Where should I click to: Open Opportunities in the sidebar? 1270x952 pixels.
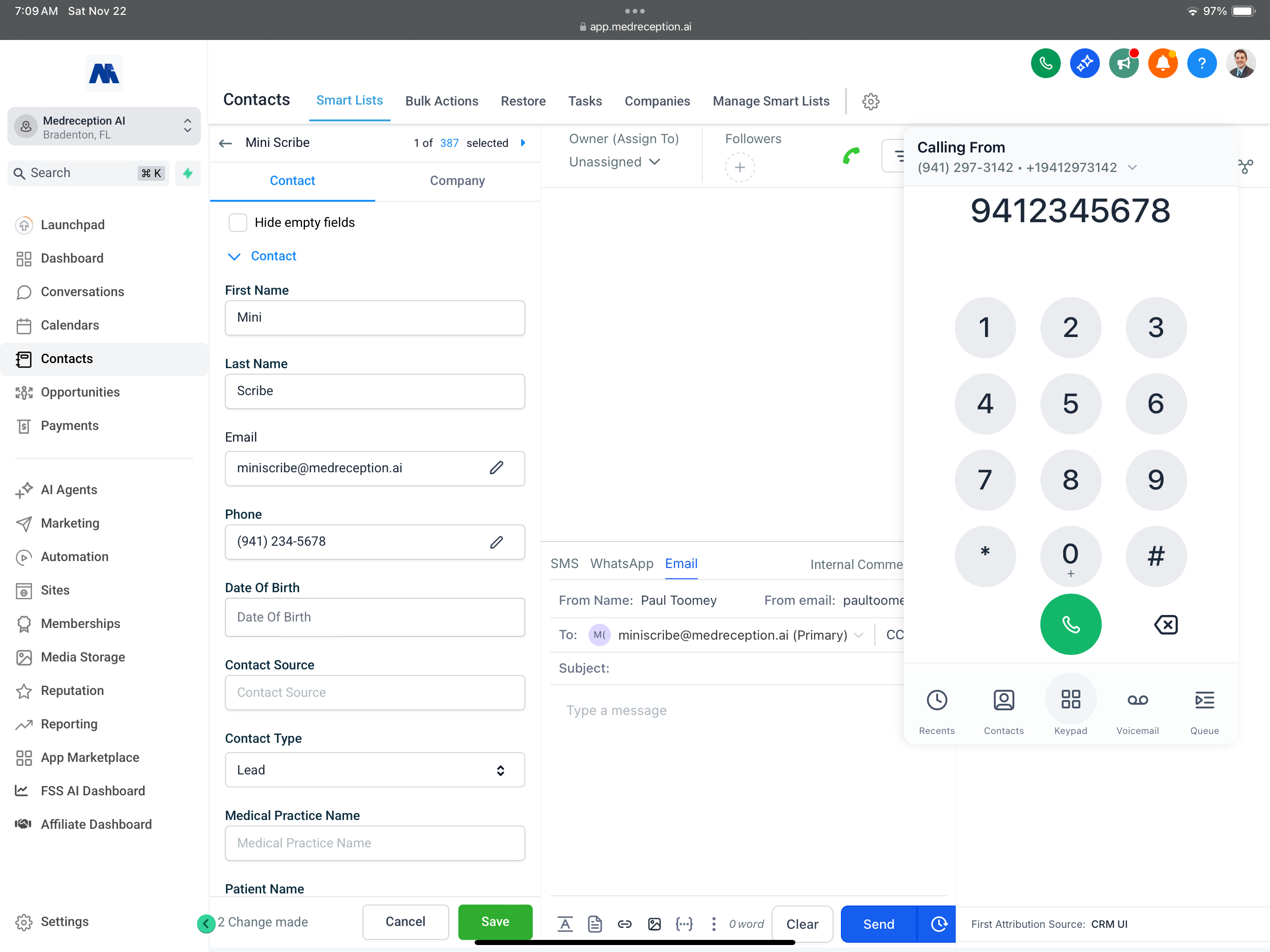click(x=80, y=392)
